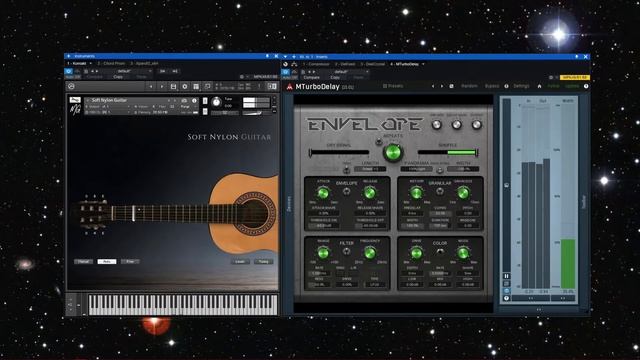Click the Kontakt logo icon in the Kontakt header
The image size is (640, 360).
pyautogui.click(x=71, y=86)
